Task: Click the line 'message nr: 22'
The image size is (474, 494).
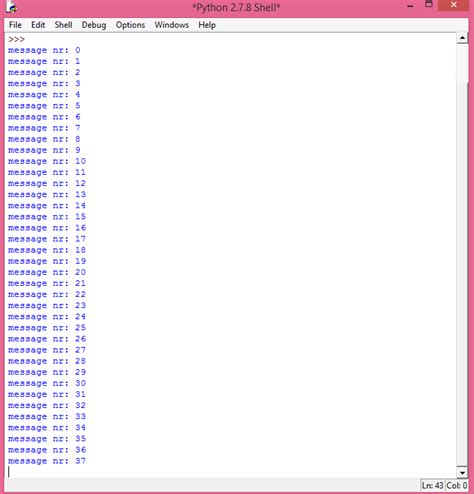Action: point(47,295)
